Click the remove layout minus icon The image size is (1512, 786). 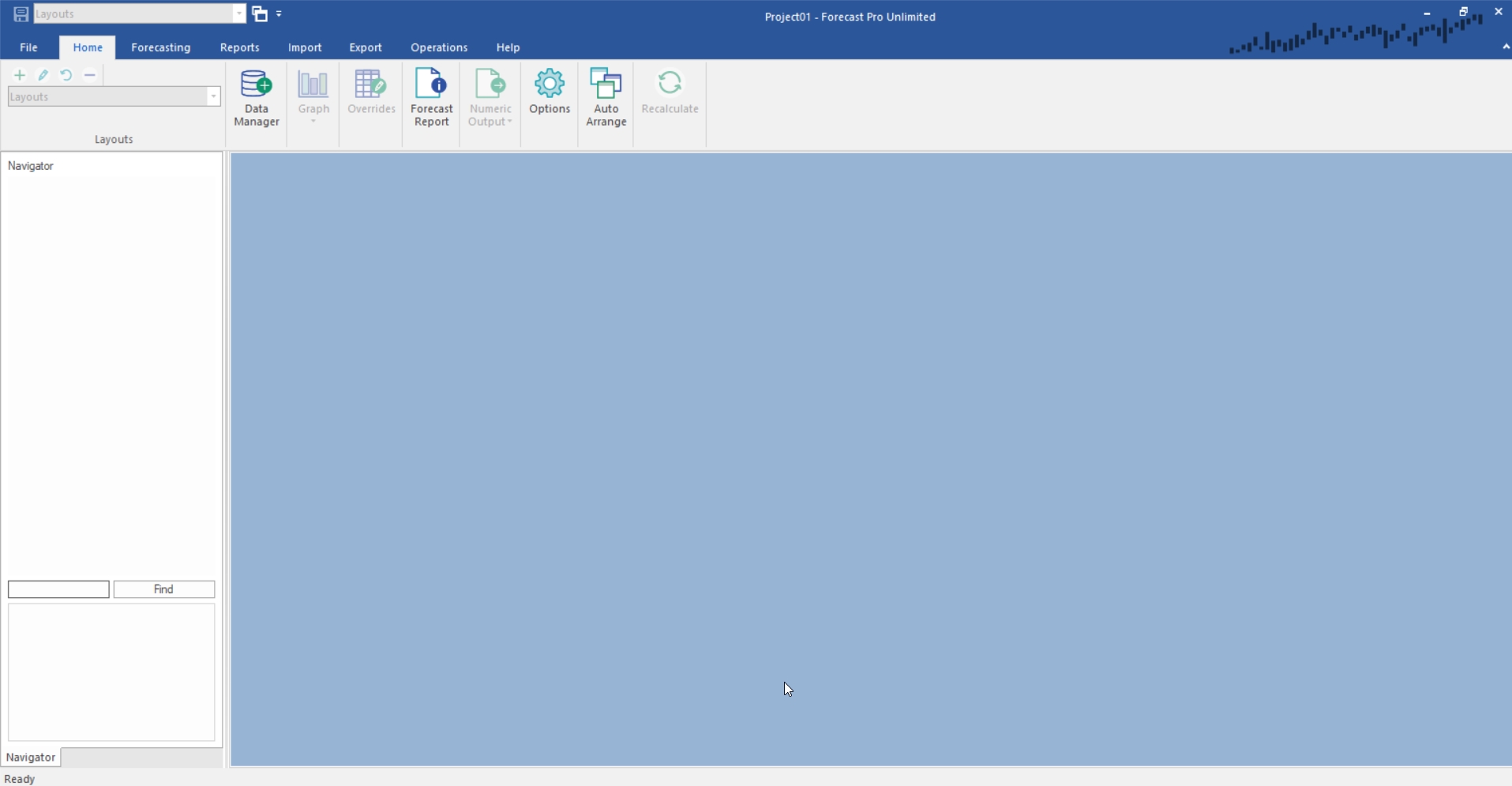[90, 75]
